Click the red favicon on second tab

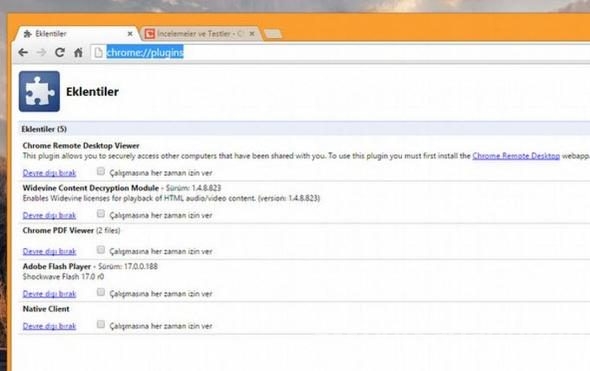(150, 34)
